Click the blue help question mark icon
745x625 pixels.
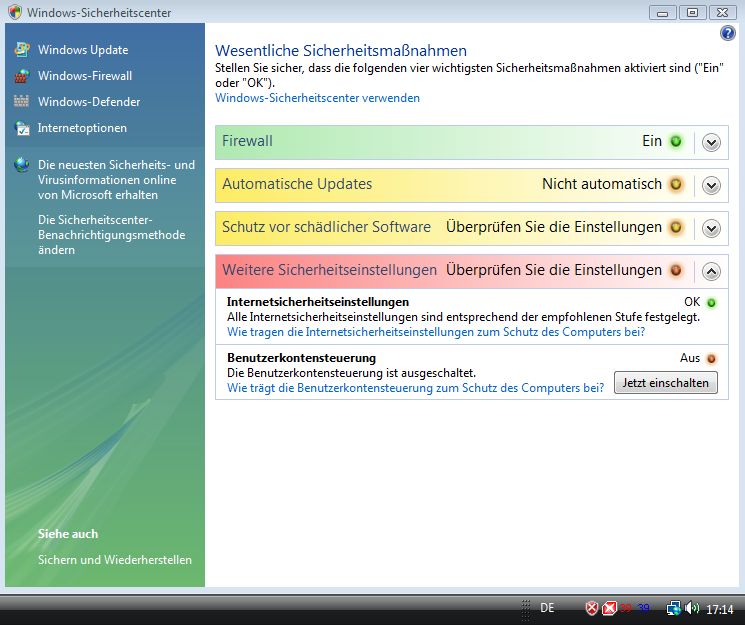coord(727,34)
